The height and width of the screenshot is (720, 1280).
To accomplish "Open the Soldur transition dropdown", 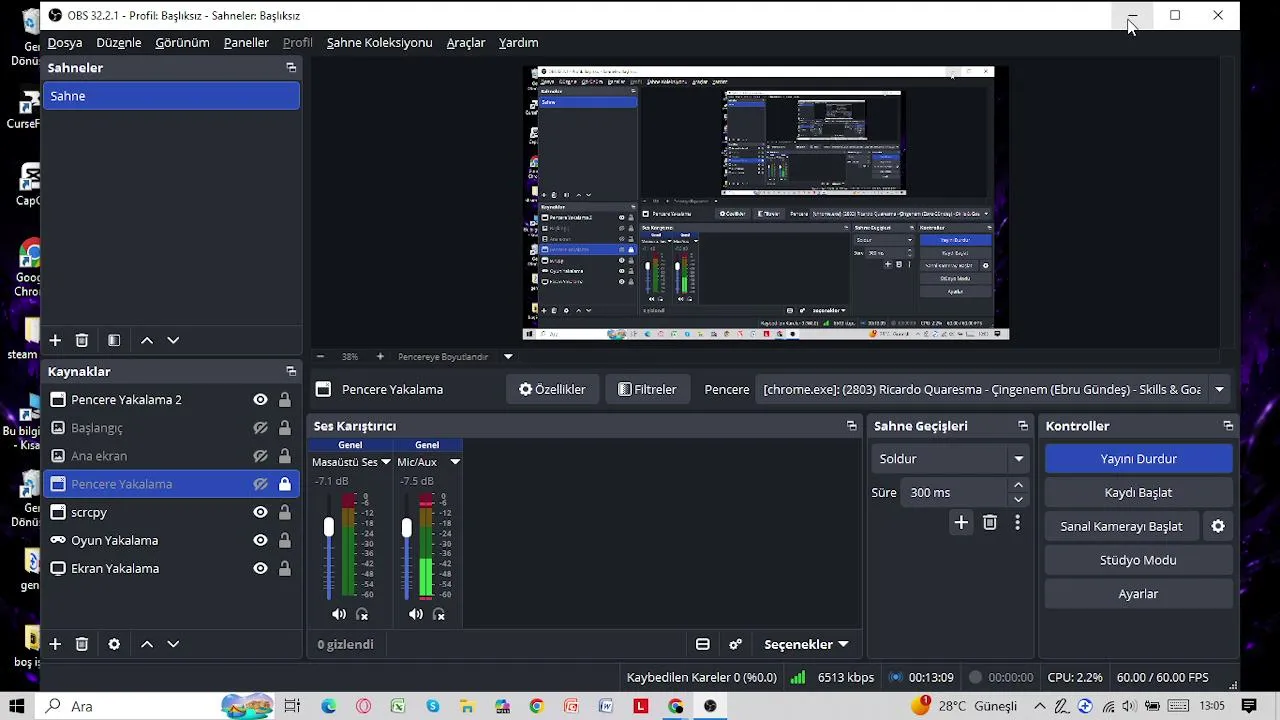I will coord(951,459).
